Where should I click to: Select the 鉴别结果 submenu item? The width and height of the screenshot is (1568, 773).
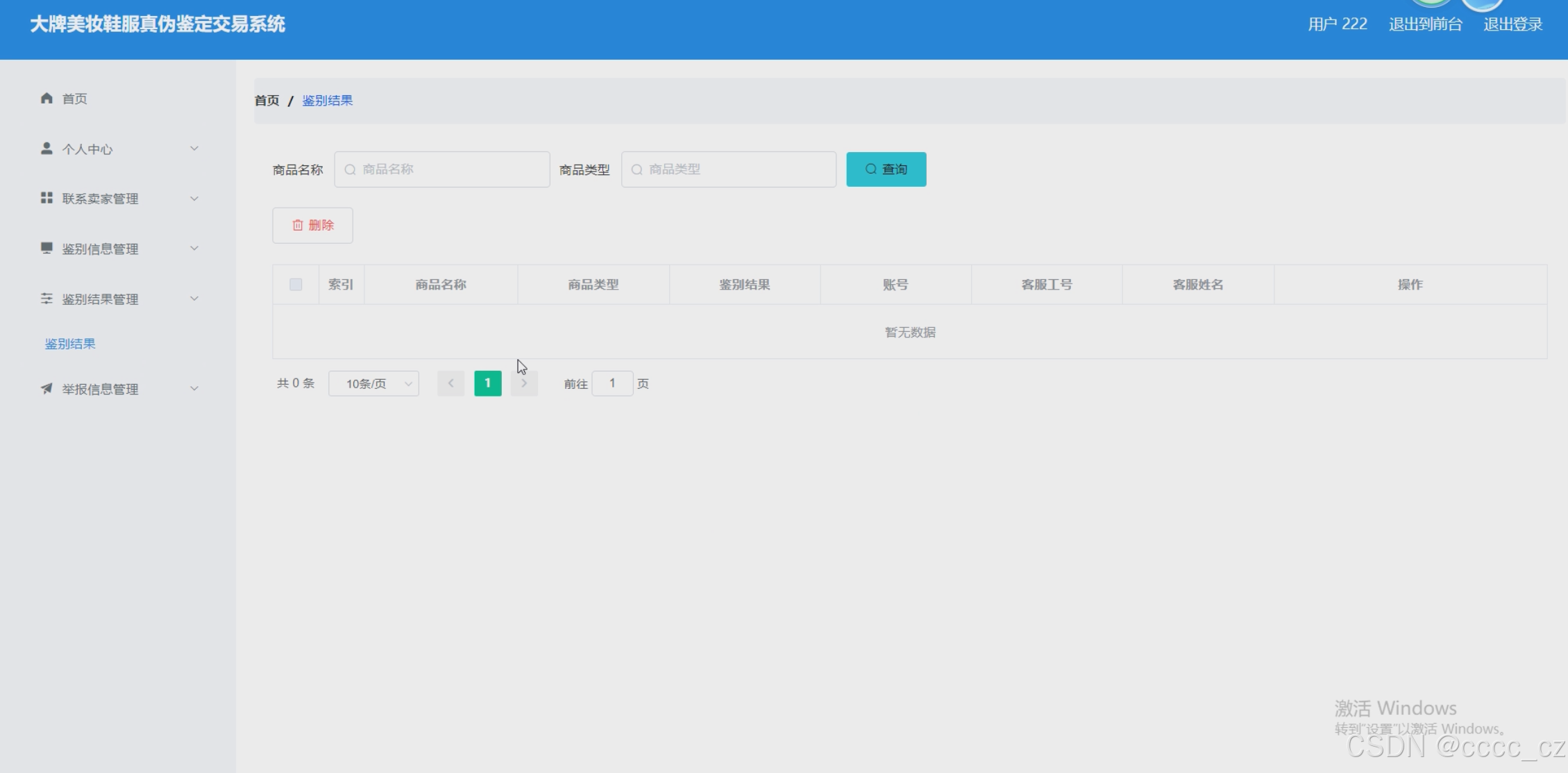point(70,344)
